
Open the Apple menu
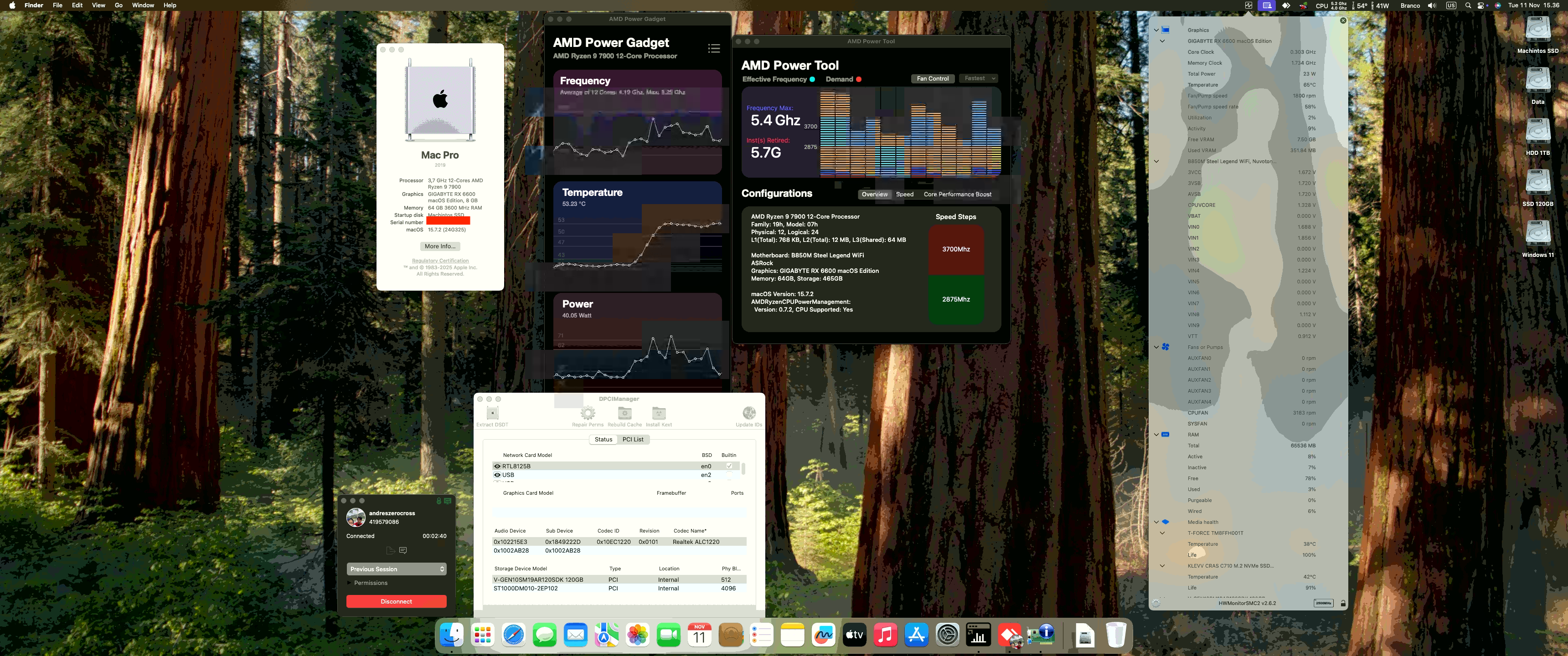coord(12,5)
